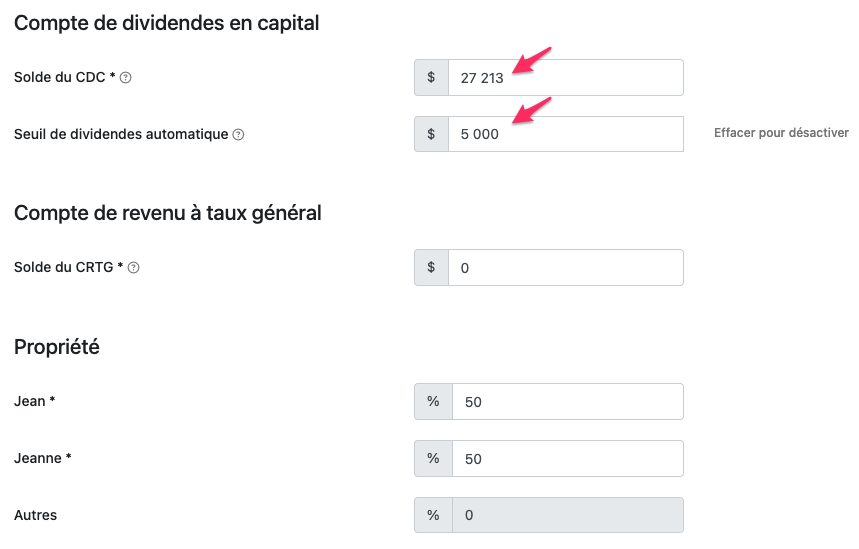Edit Jean's ownership percentage field
Viewport: 859px width, 549px height.
tap(568, 402)
